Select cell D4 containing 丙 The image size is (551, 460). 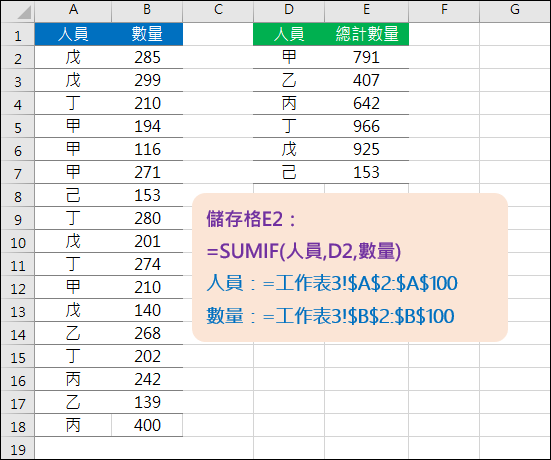[x=289, y=103]
